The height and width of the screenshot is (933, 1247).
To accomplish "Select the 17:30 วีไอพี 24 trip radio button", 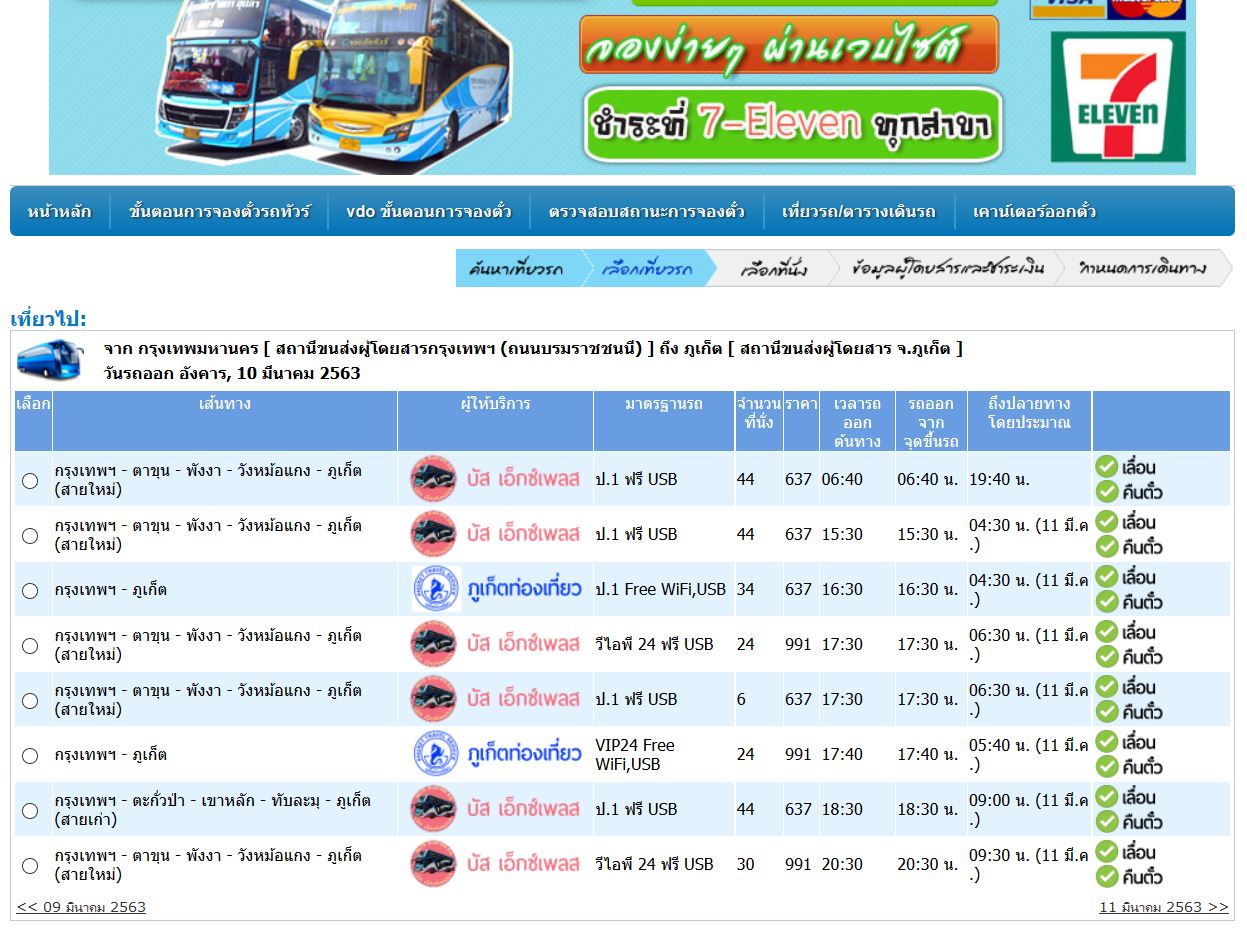I will (30, 646).
